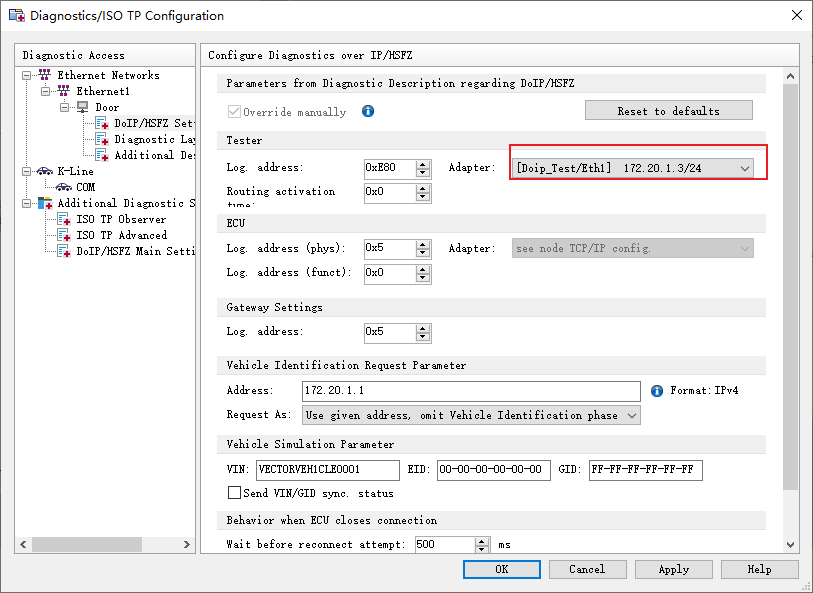Open the Request As dropdown
This screenshot has height=593, width=813.
[471, 415]
